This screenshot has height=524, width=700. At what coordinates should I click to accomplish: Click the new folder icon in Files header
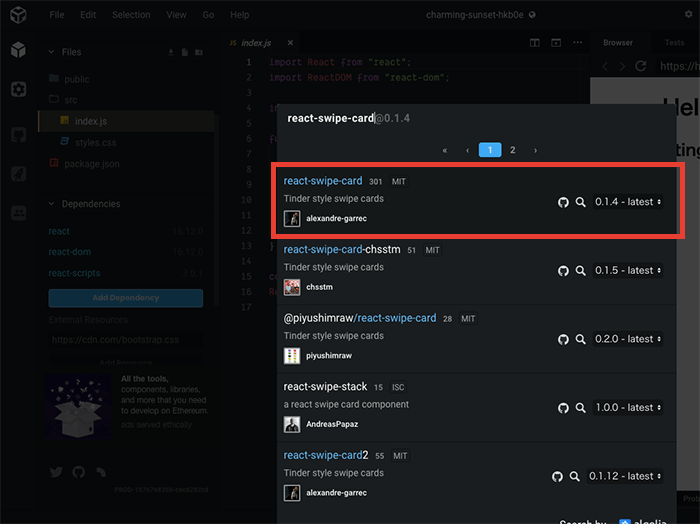pyautogui.click(x=199, y=52)
